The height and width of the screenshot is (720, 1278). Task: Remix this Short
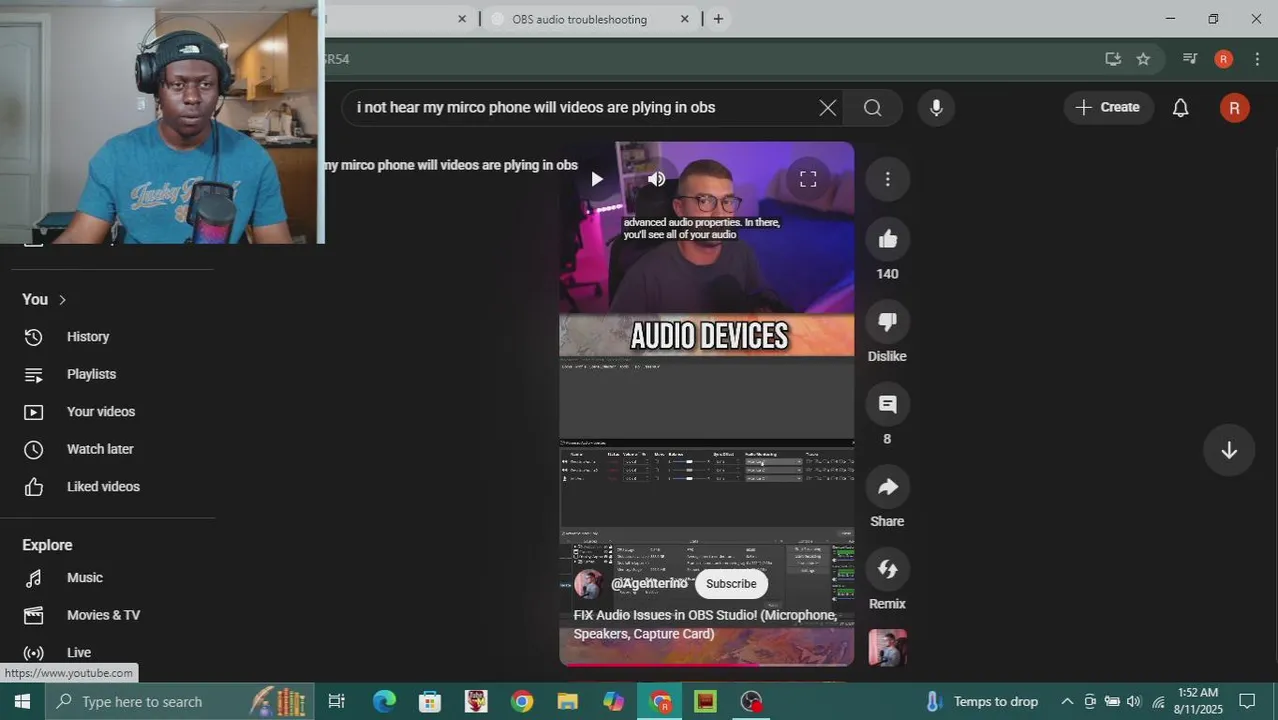tap(887, 569)
